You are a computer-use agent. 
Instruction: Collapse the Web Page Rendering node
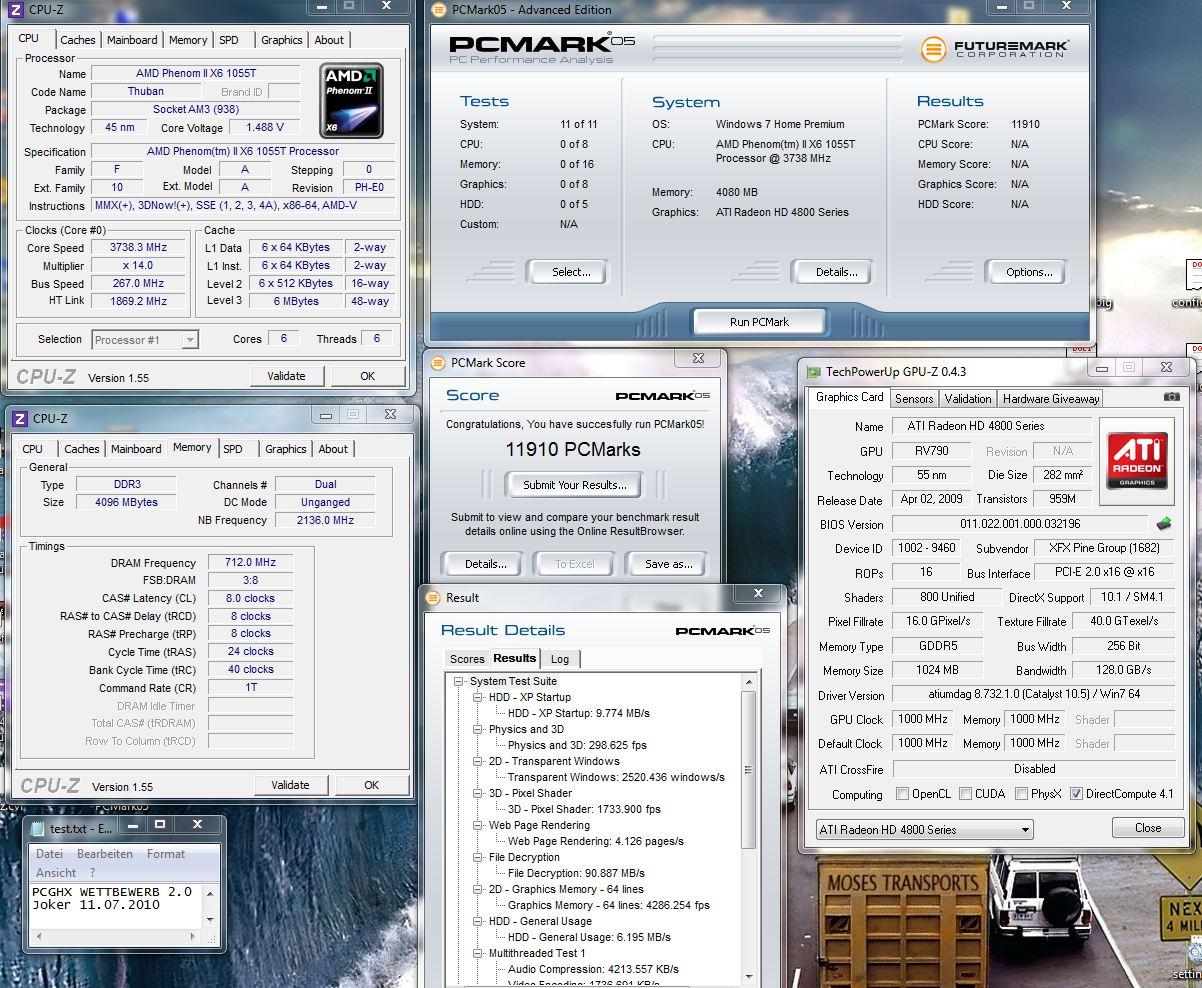point(478,826)
